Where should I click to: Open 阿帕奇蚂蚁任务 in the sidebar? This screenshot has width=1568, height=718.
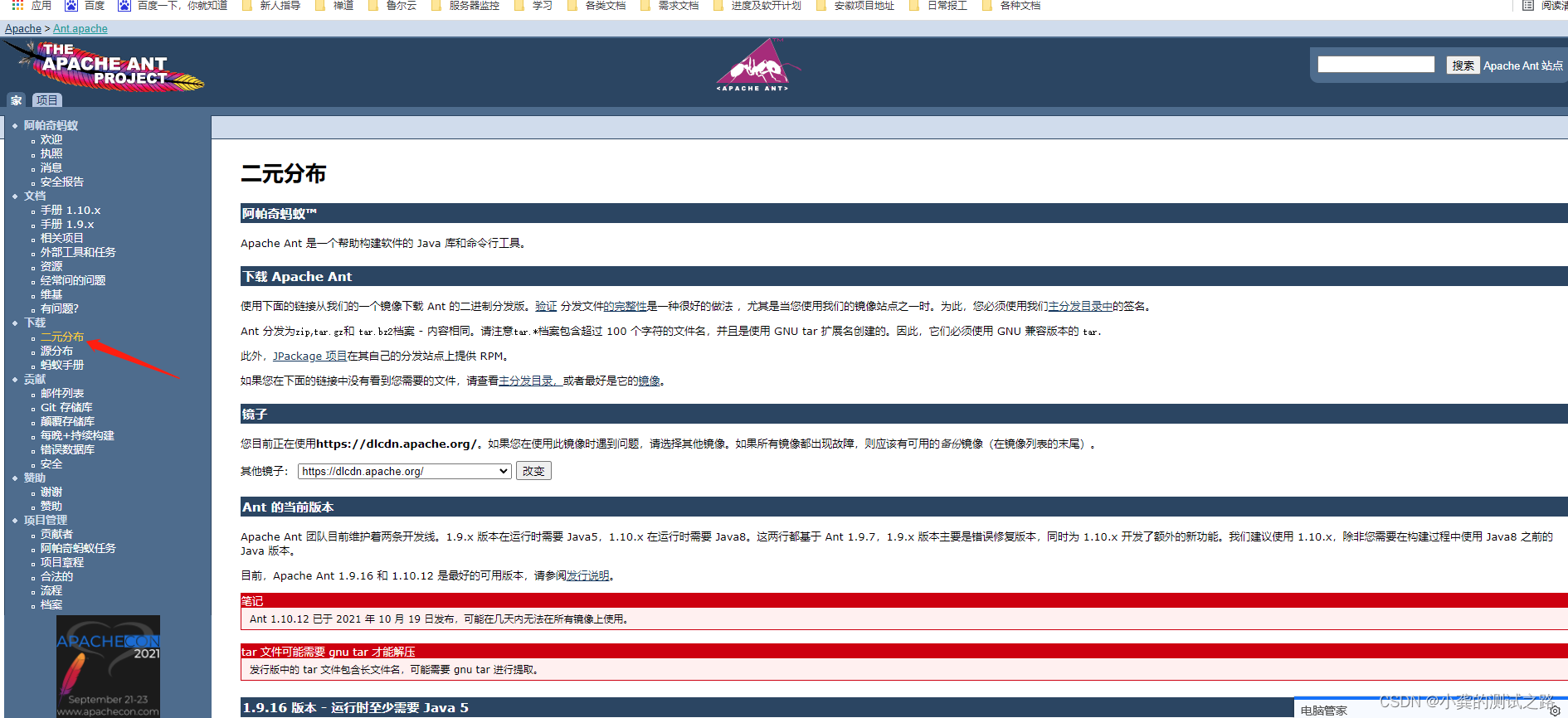coord(78,548)
